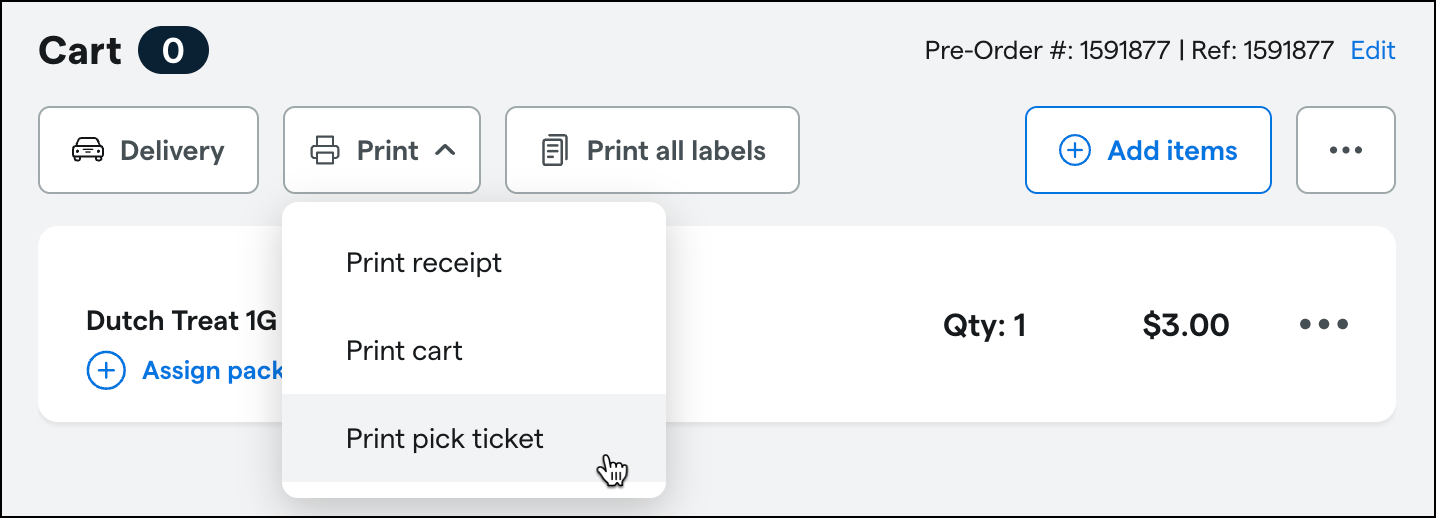This screenshot has width=1436, height=518.
Task: Select Print receipt from the menu
Action: [424, 263]
